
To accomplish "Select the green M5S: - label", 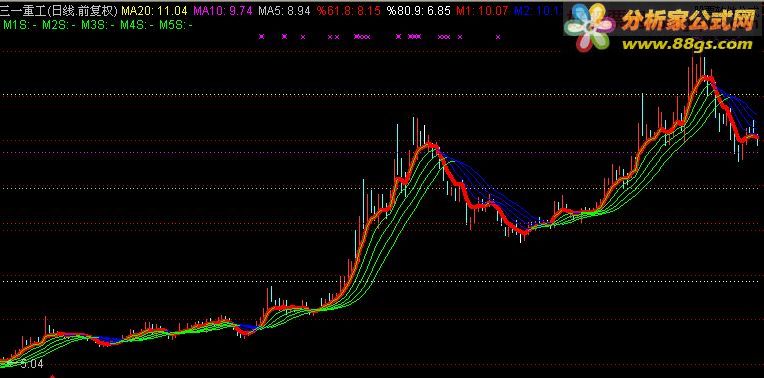I will pos(176,25).
